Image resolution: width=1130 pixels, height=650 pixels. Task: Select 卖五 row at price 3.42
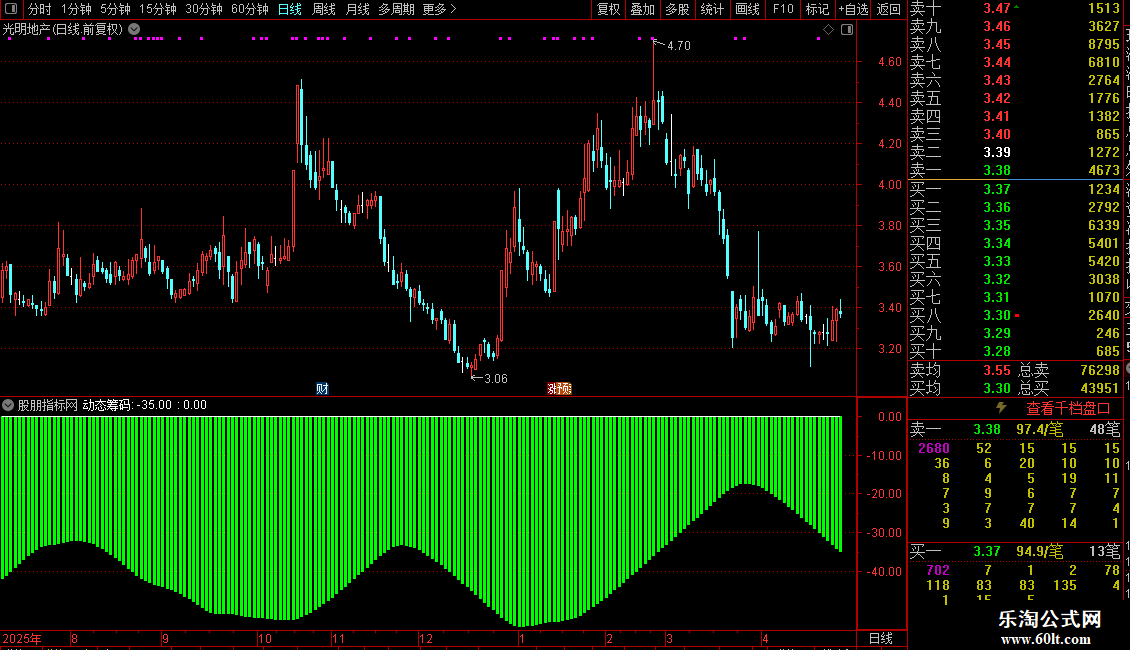[1015, 98]
